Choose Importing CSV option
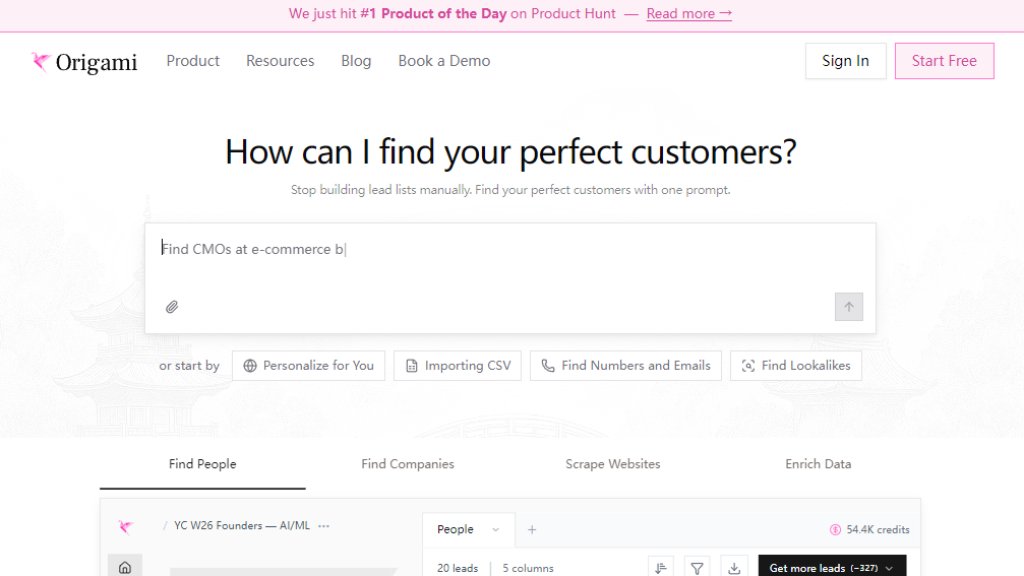 [x=457, y=366]
